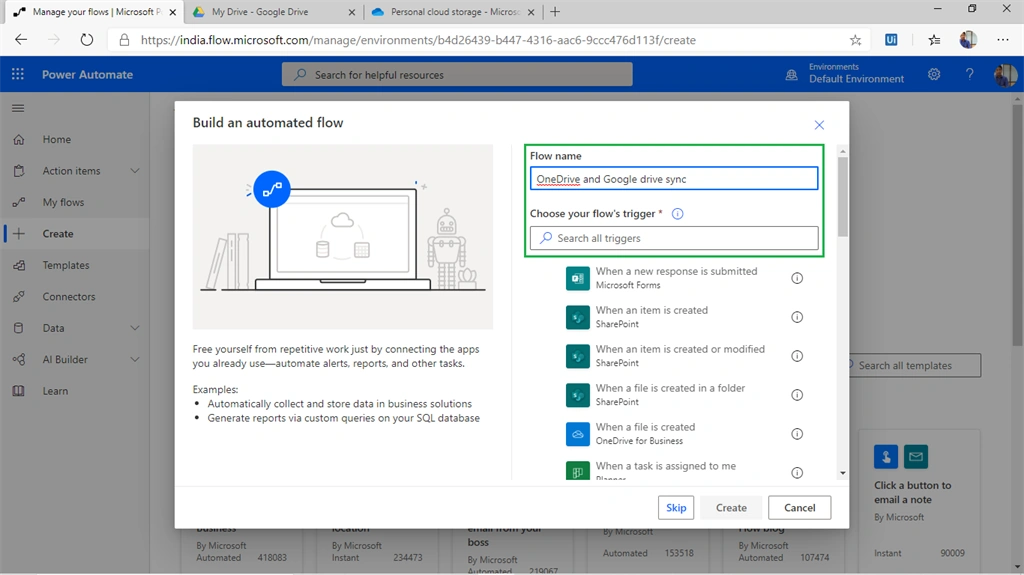Screen dimensions: 1024x575
Task: Show info for 'file is created in a folder' trigger
Action: coord(797,395)
